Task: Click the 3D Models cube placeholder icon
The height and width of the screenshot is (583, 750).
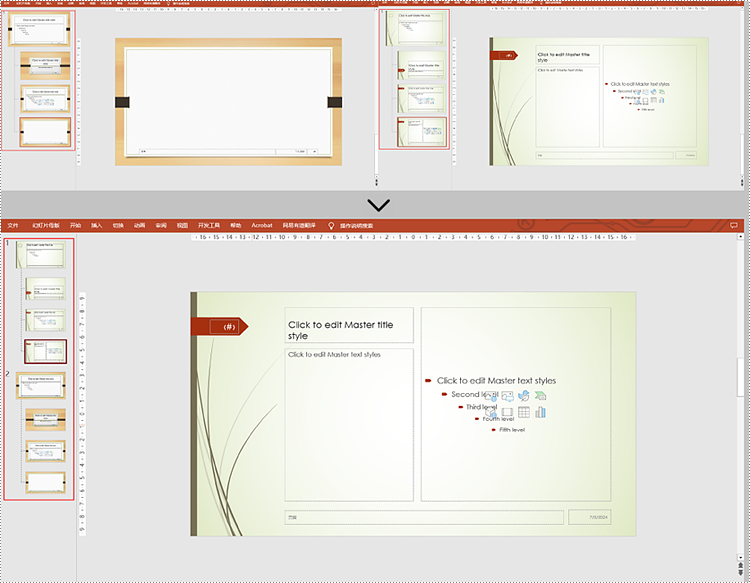Action: click(x=491, y=412)
